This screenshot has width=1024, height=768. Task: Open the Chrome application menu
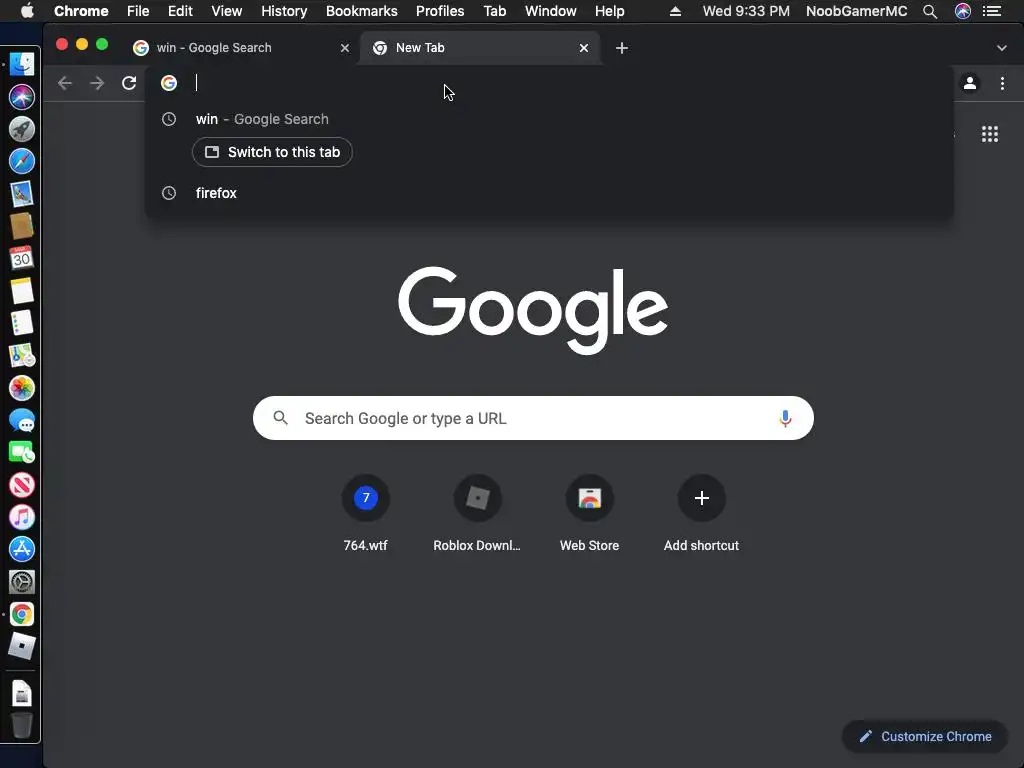pyautogui.click(x=81, y=11)
